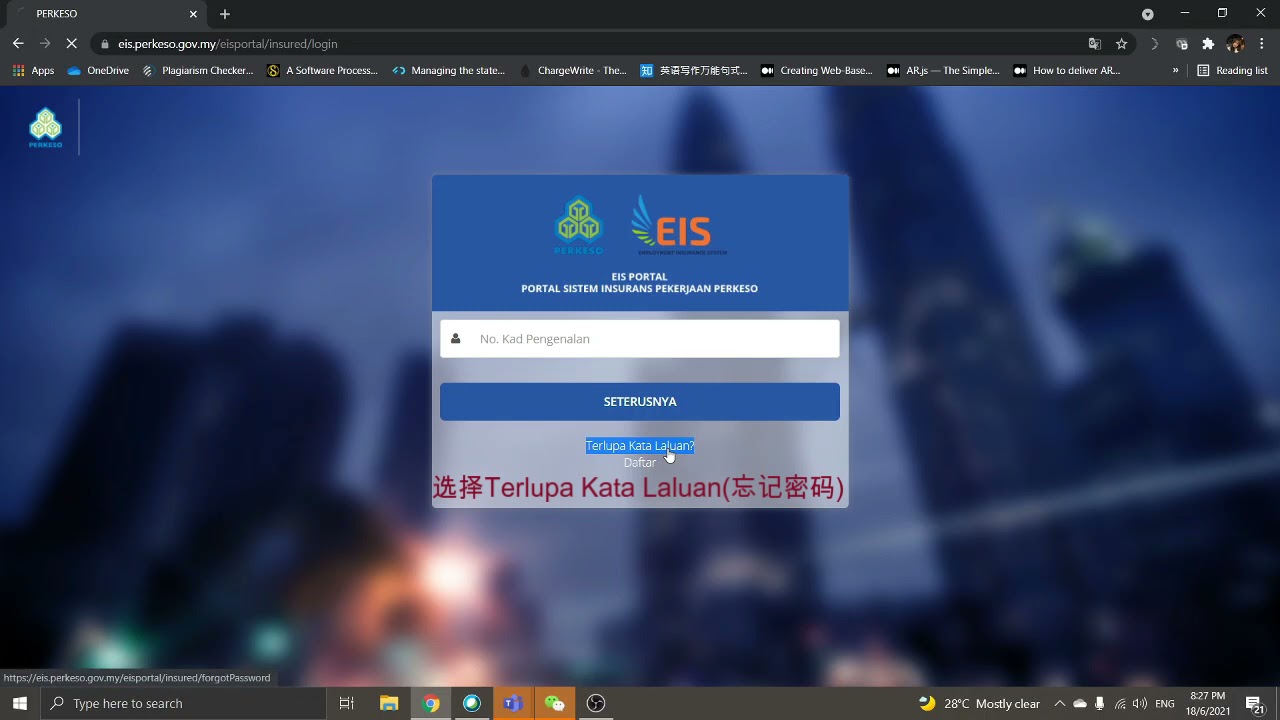Screen dimensions: 1280x720
Task: Open File Explorer from the taskbar
Action: point(389,704)
